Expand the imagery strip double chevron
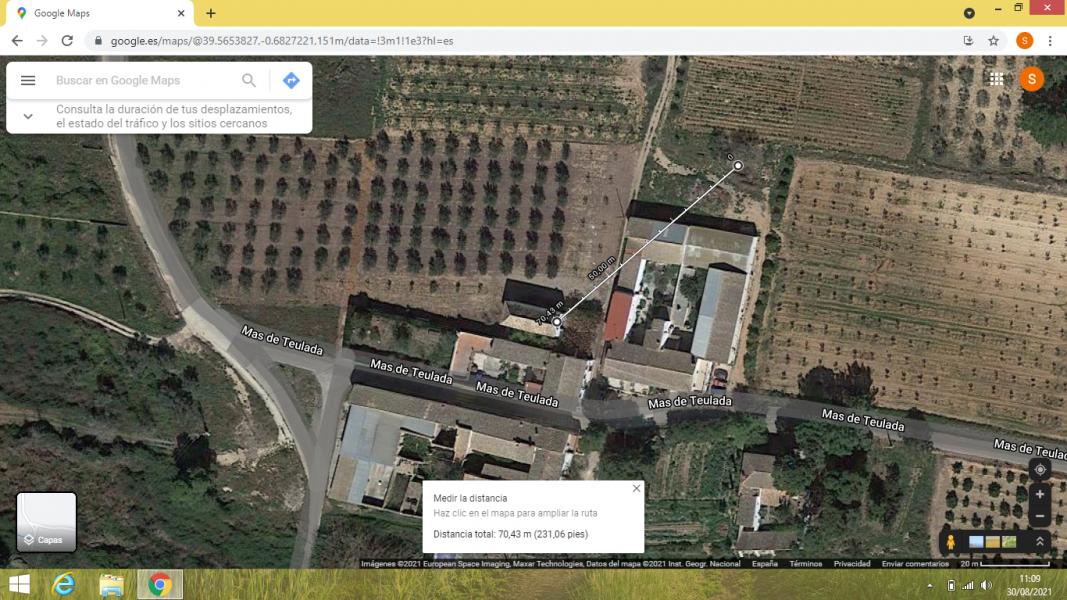1067x600 pixels. (1040, 542)
